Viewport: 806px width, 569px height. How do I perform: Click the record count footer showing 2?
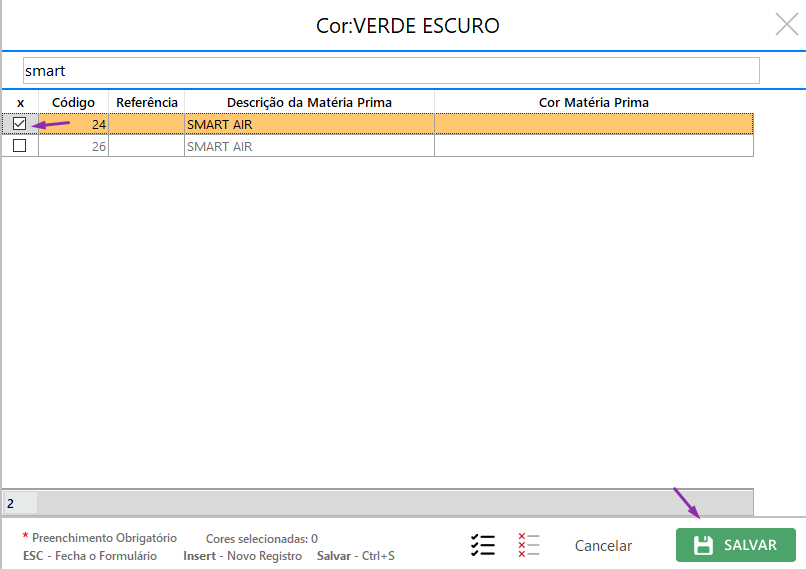coord(20,502)
